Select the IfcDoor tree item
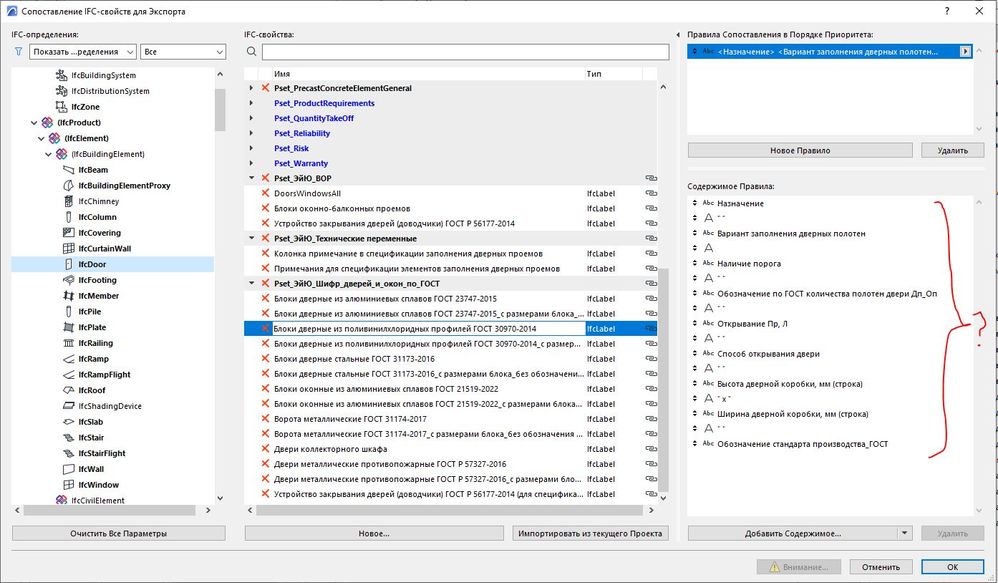998x583 pixels. (92, 264)
